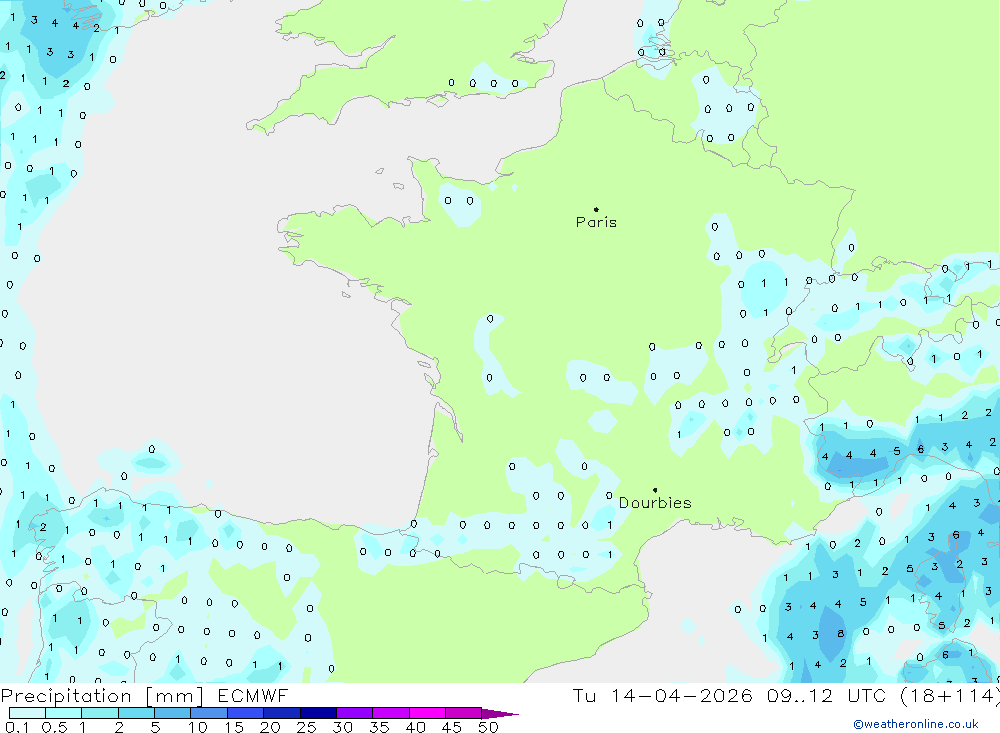Viewport: 1000px width, 733px height.
Task: Click the legend scale value '45'
Action: (452, 727)
